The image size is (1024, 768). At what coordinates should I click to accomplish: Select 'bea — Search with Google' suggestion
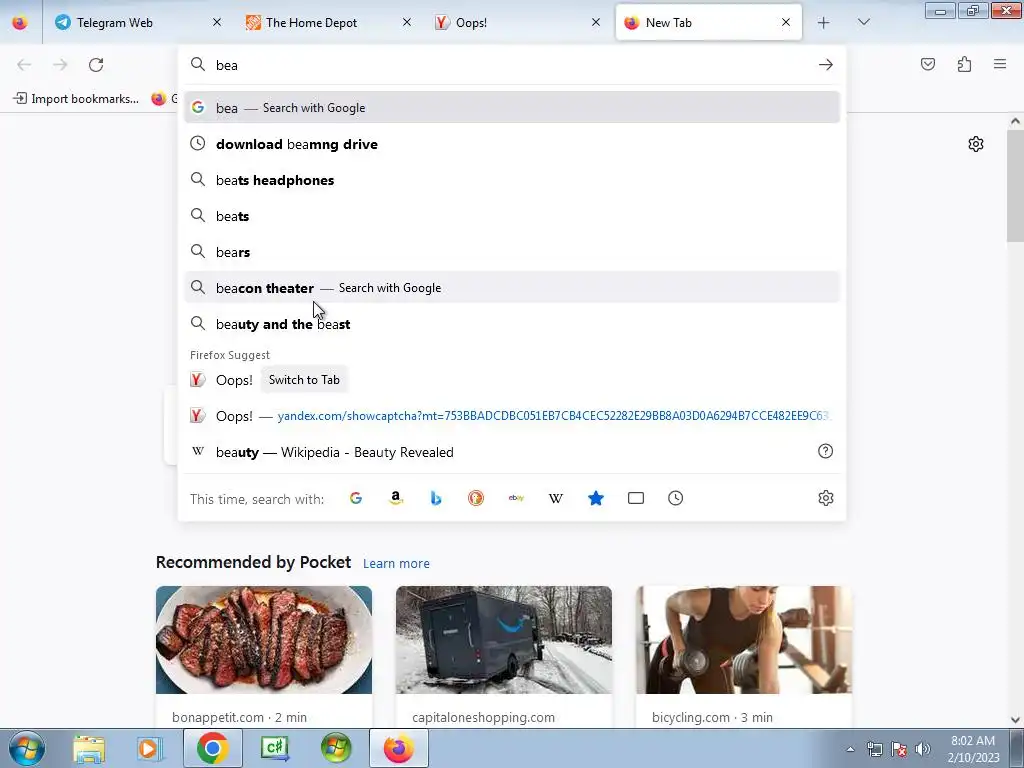[511, 108]
